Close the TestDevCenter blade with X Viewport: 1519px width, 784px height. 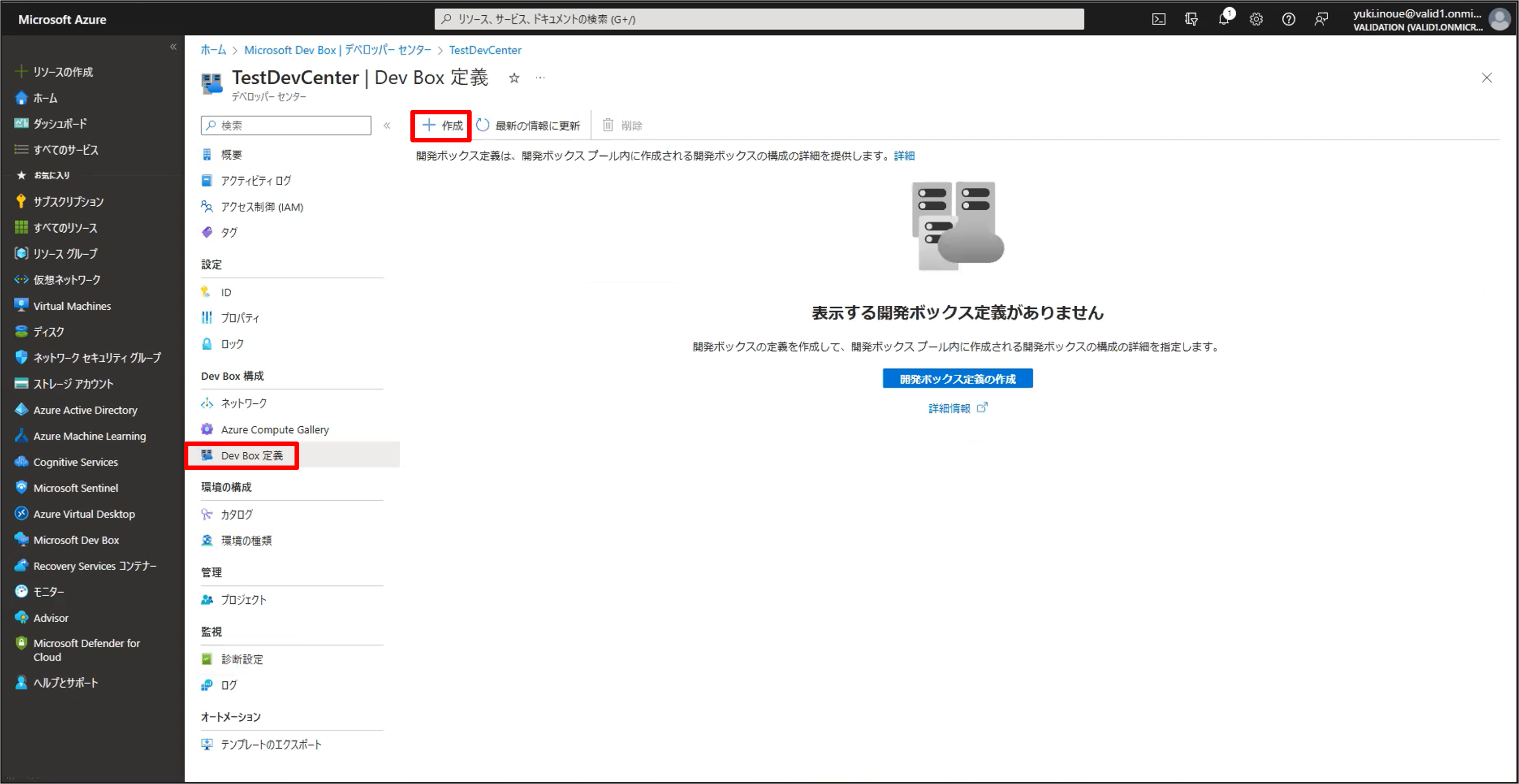(1486, 78)
